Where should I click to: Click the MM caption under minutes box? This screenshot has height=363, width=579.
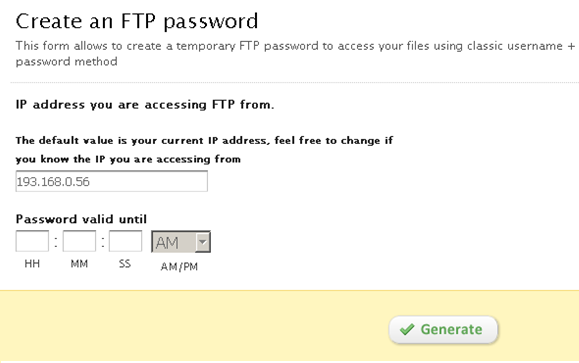click(x=79, y=264)
